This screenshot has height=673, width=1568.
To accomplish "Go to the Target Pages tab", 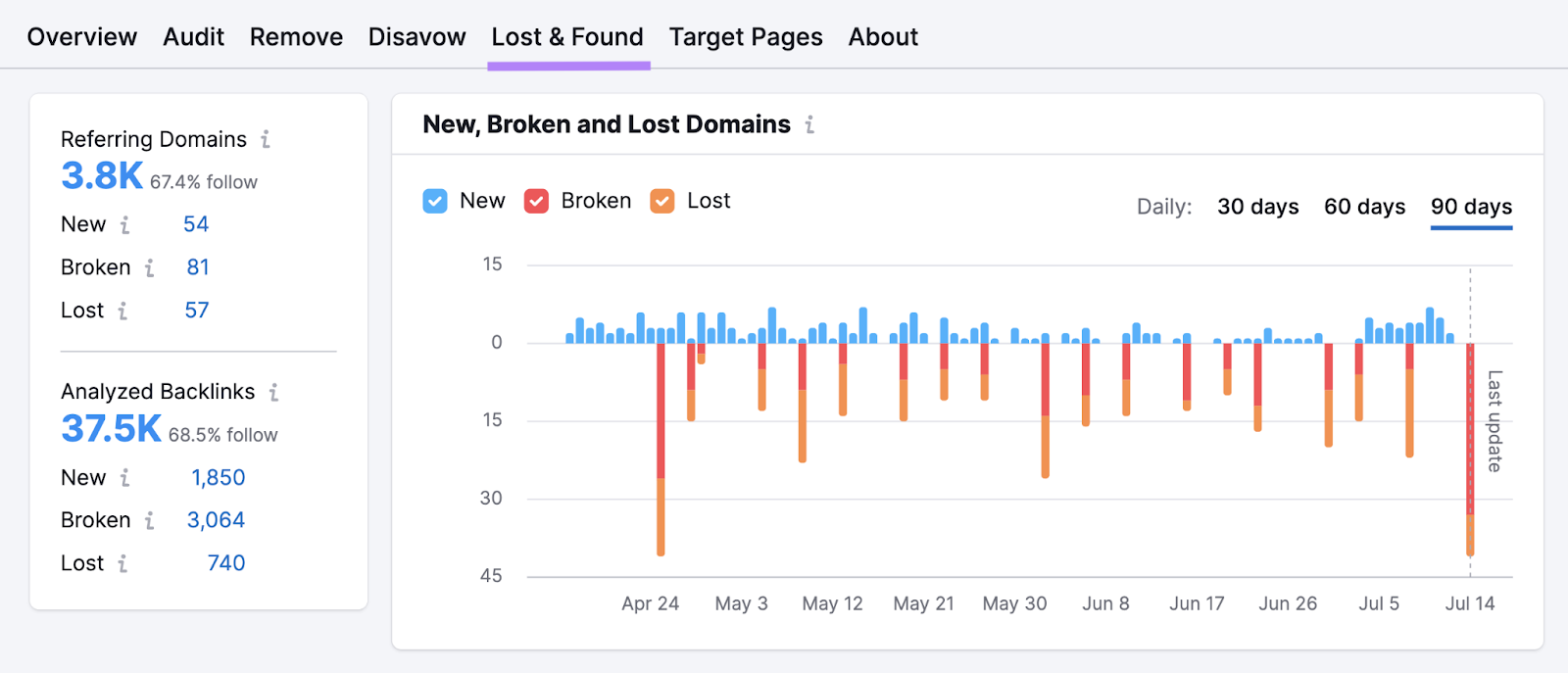I will pos(746,36).
